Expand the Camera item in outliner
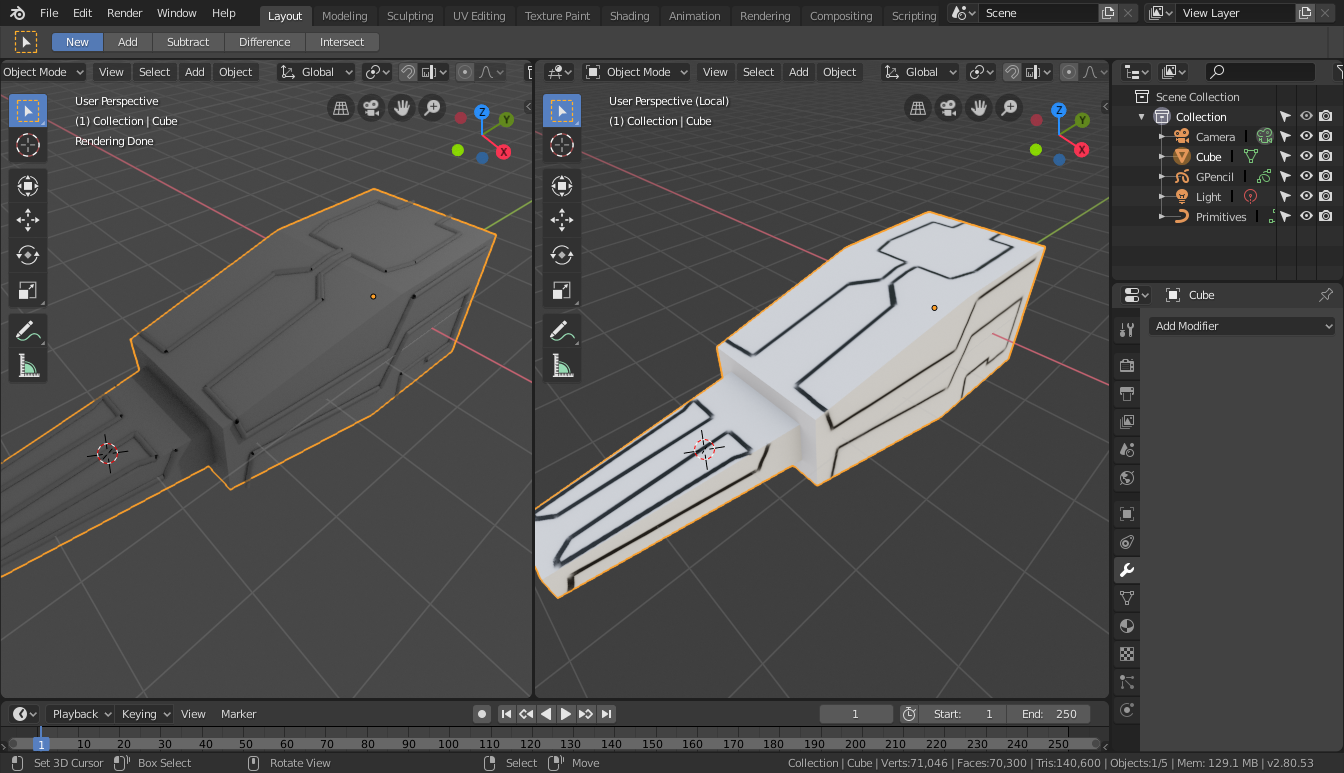This screenshot has width=1344, height=773. (x=1162, y=137)
